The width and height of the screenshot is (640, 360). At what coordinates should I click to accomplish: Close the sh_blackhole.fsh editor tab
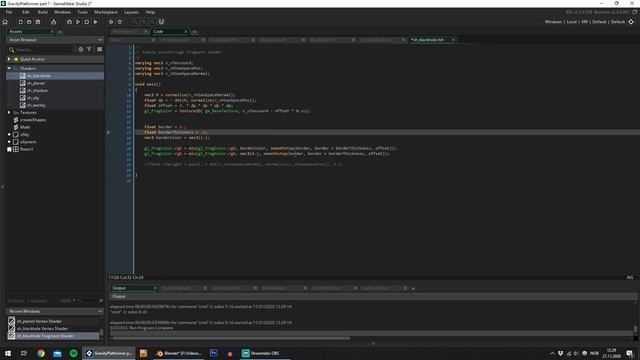(x=453, y=40)
